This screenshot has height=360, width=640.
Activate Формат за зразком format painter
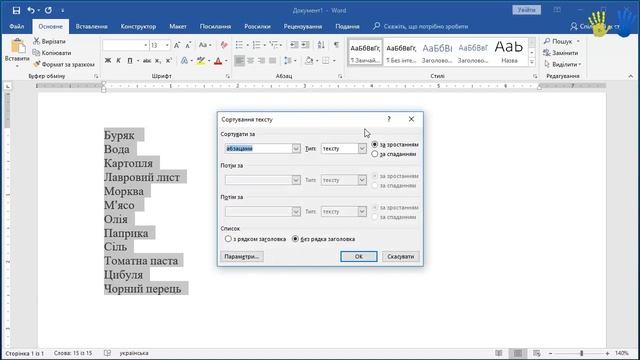click(64, 64)
